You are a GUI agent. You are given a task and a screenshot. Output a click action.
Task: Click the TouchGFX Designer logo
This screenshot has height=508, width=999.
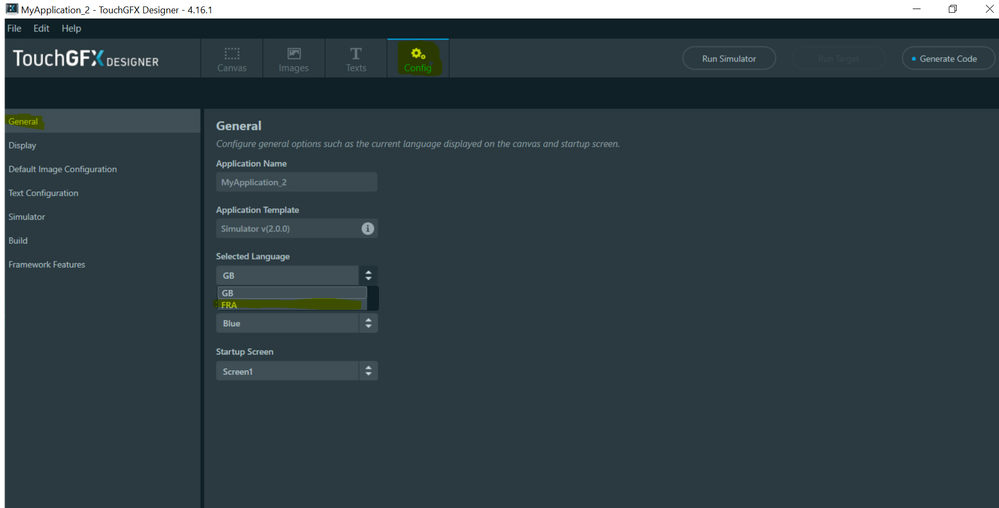click(x=85, y=59)
